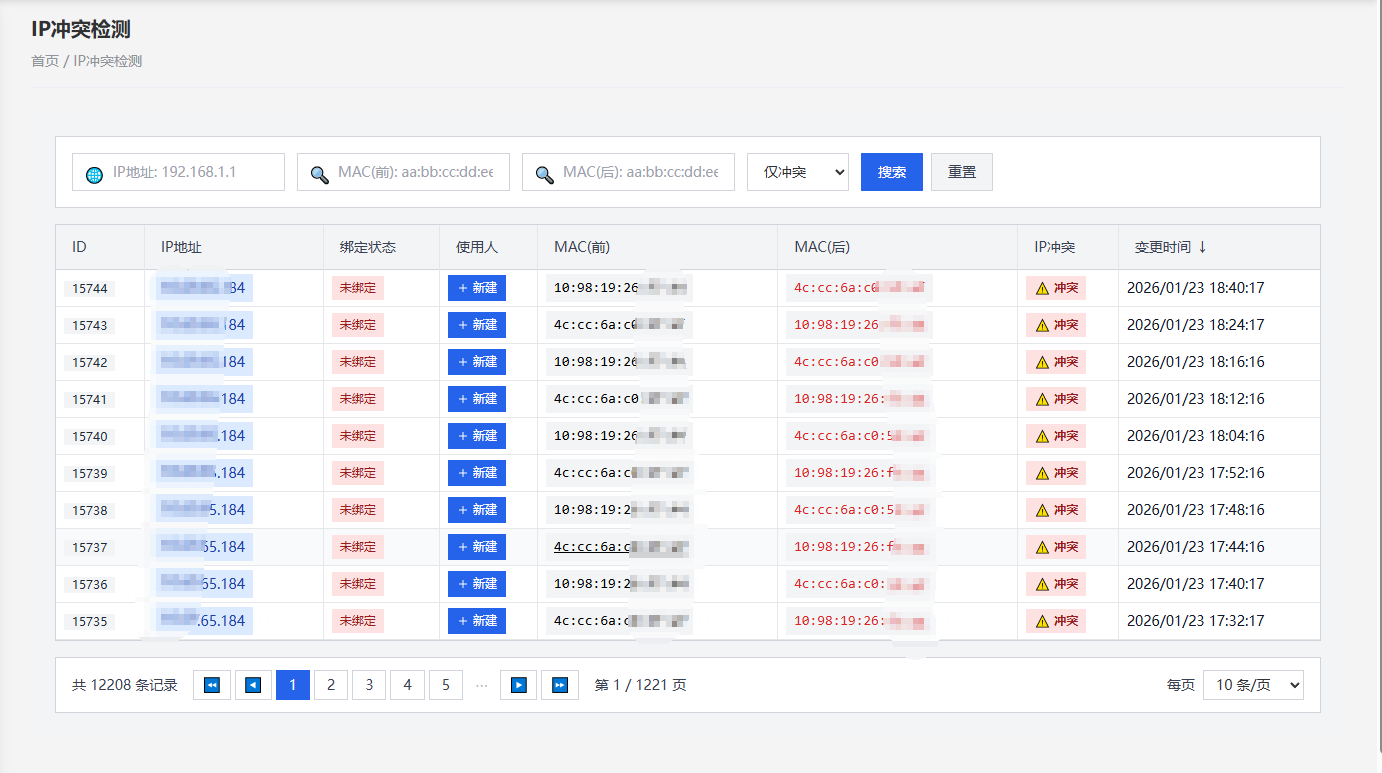Click the previous page arrow icon
The width and height of the screenshot is (1382, 773).
tap(253, 685)
